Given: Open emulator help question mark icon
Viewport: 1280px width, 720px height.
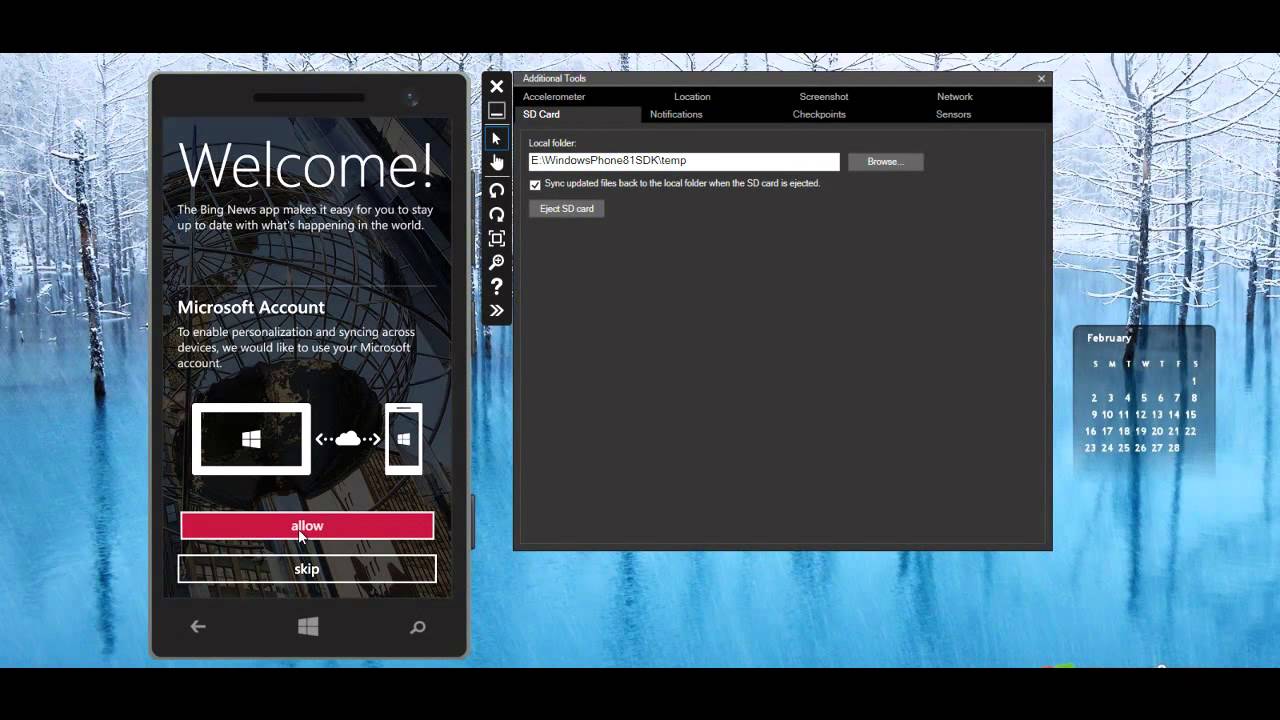Looking at the screenshot, I should click(x=496, y=286).
